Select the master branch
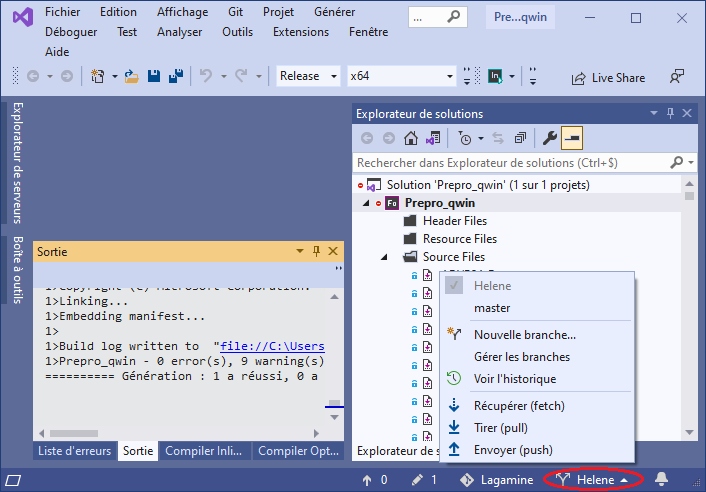 (492, 308)
